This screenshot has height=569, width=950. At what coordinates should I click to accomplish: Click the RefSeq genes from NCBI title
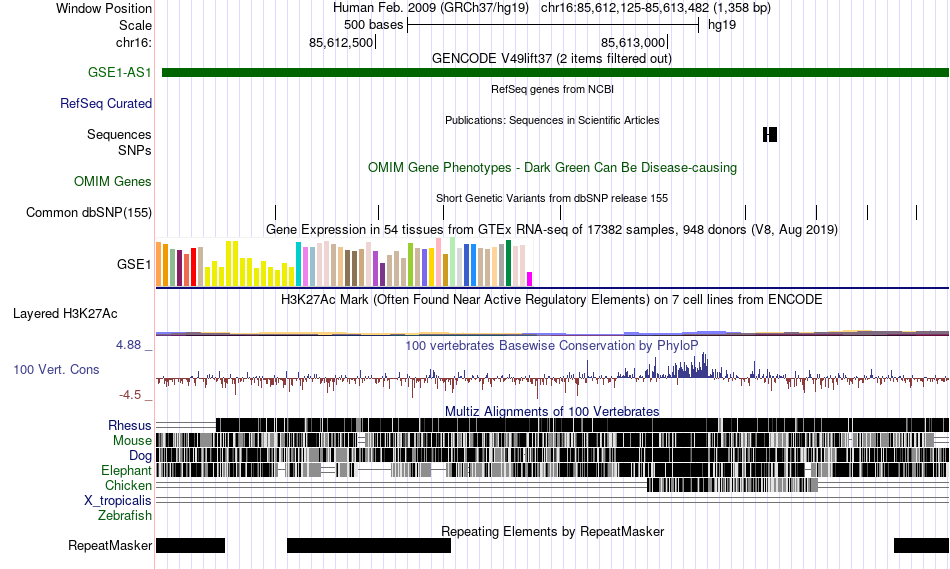[553, 89]
